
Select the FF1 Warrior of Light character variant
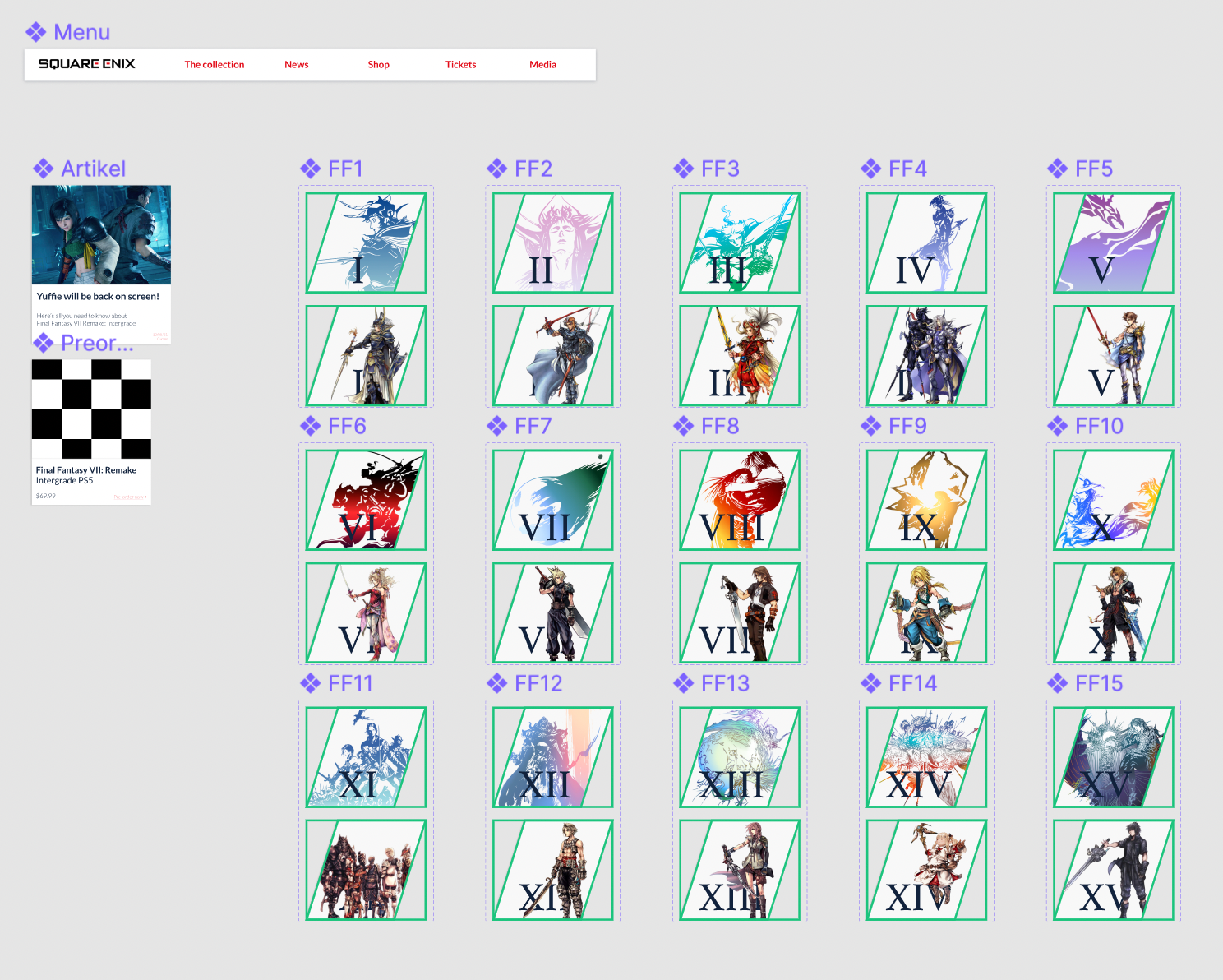pyautogui.click(x=366, y=355)
